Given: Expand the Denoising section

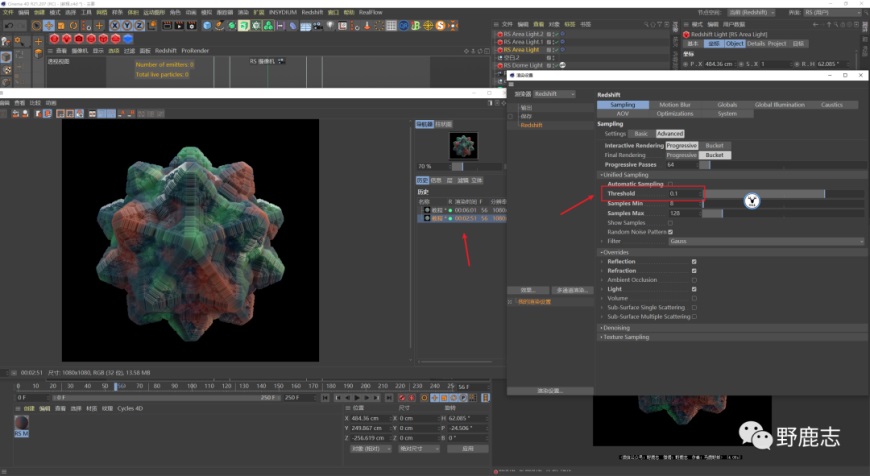Looking at the screenshot, I should [601, 328].
